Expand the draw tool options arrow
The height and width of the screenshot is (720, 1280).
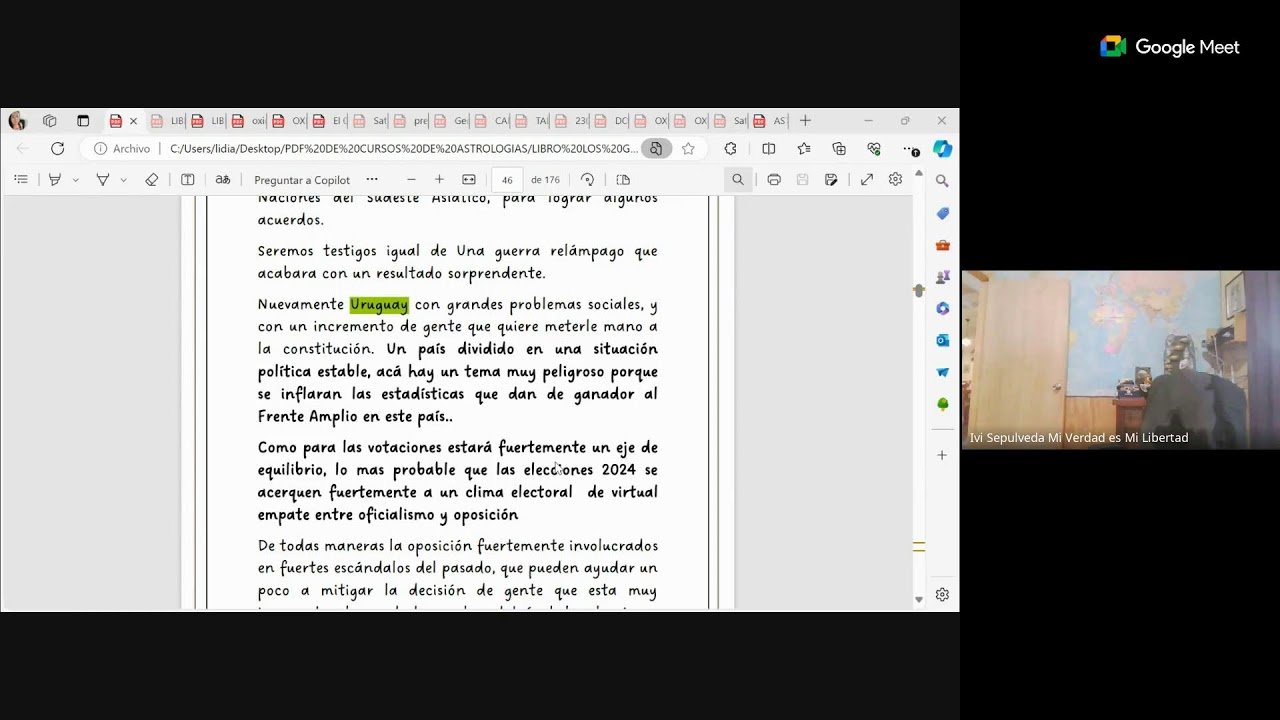tap(123, 180)
